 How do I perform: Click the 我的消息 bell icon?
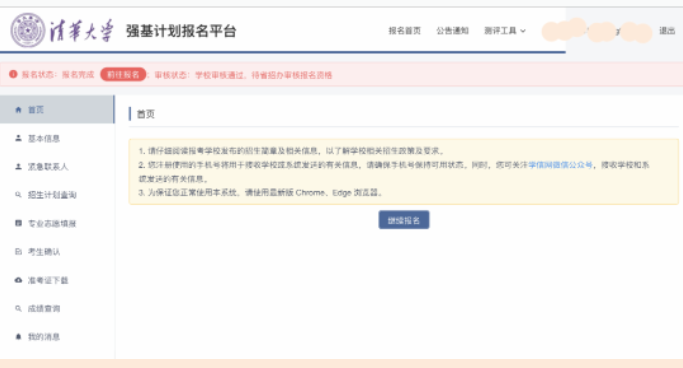18,337
